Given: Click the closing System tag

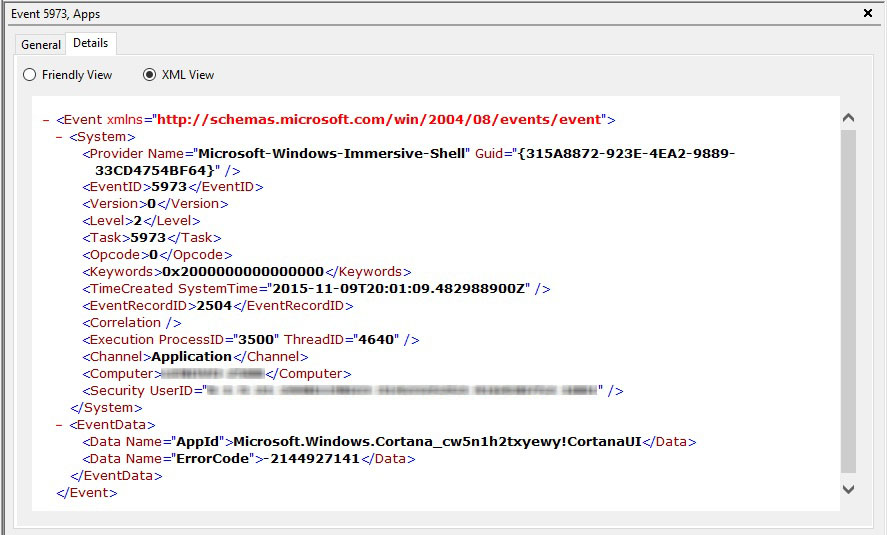Looking at the screenshot, I should pyautogui.click(x=106, y=408).
